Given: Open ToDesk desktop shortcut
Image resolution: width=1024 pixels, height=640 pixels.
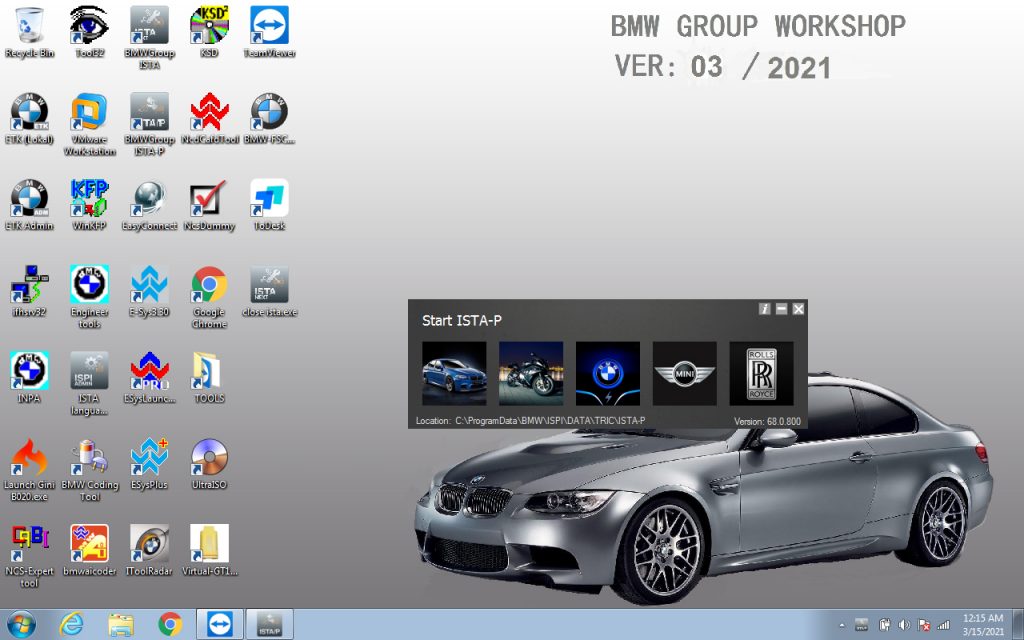Looking at the screenshot, I should point(269,205).
